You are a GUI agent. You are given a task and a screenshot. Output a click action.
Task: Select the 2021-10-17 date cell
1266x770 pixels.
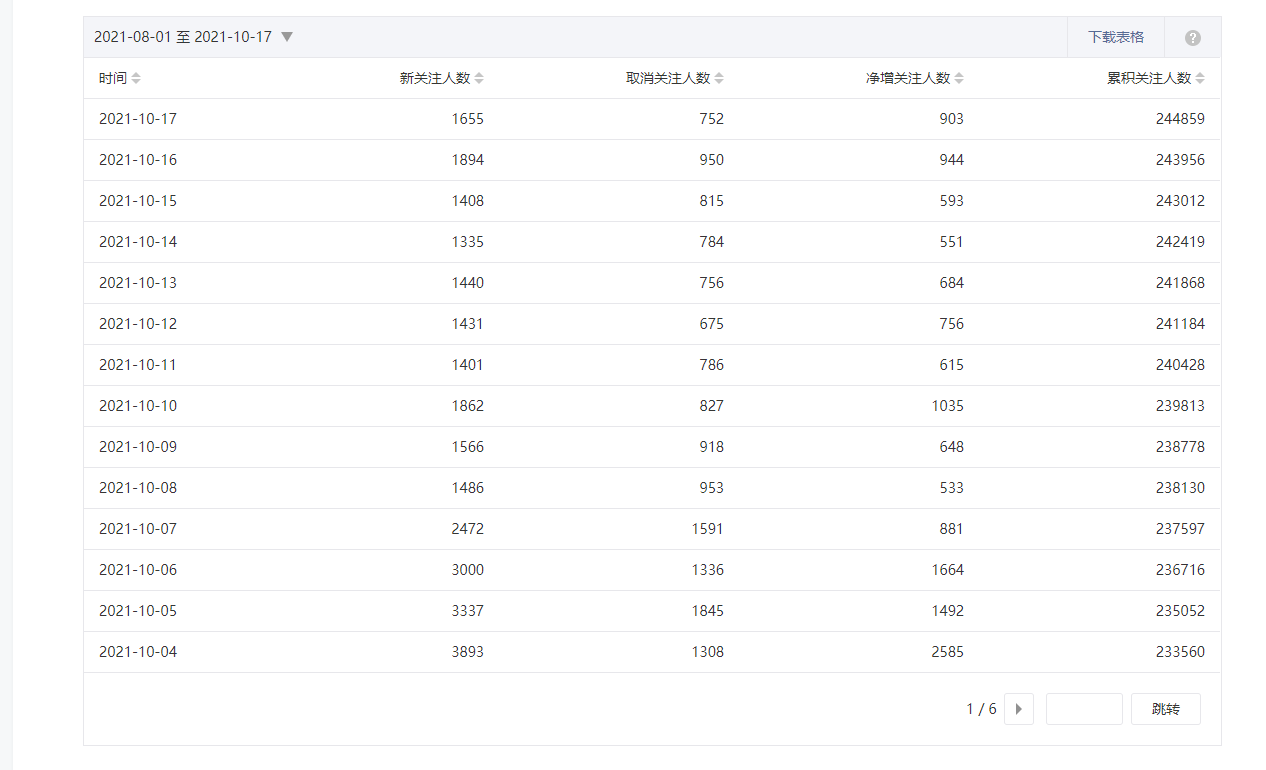pyautogui.click(x=138, y=119)
